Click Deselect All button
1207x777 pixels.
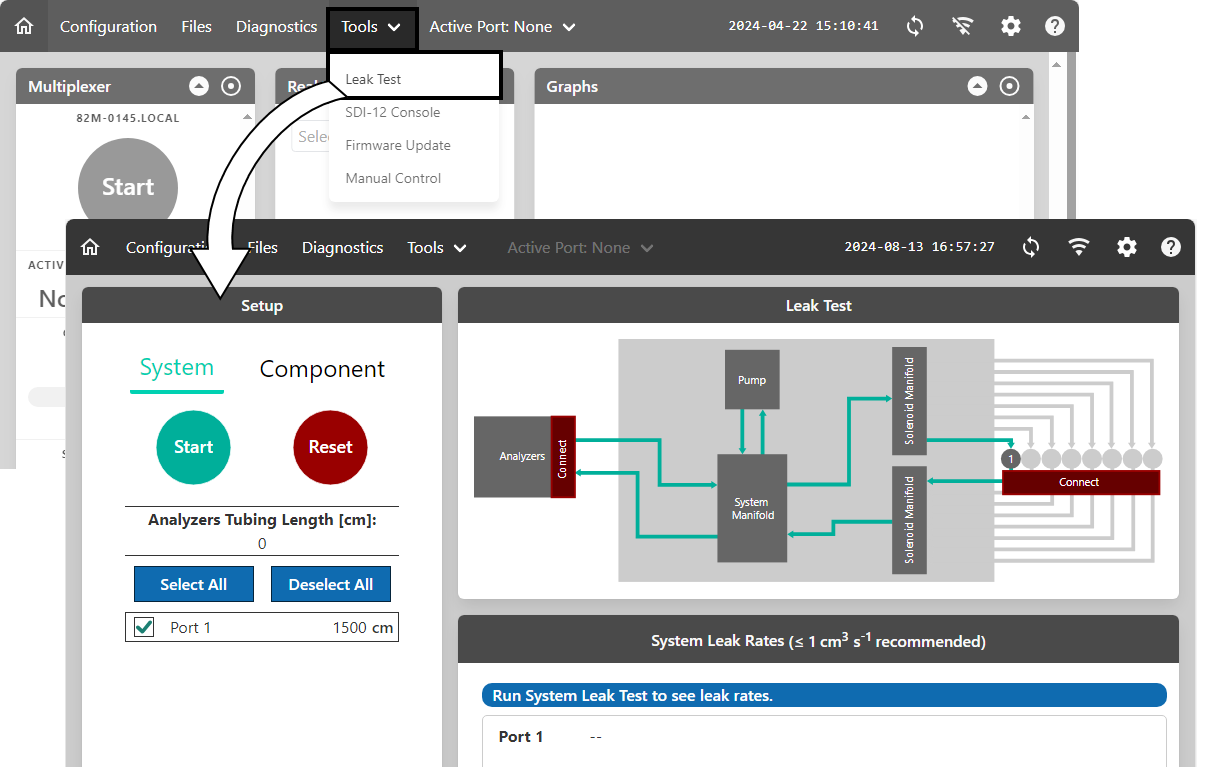pyautogui.click(x=331, y=584)
